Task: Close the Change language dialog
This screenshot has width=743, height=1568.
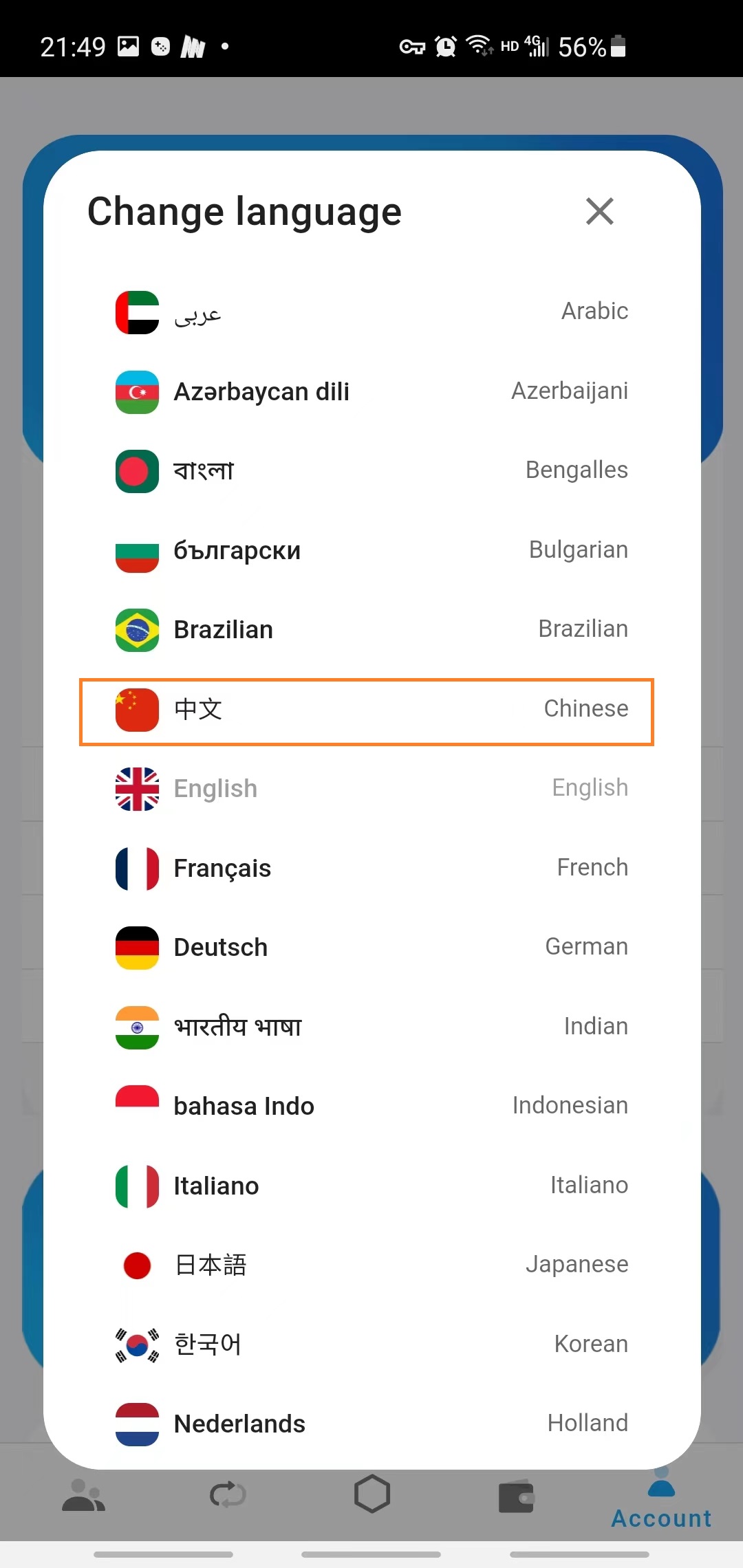Action: click(600, 211)
